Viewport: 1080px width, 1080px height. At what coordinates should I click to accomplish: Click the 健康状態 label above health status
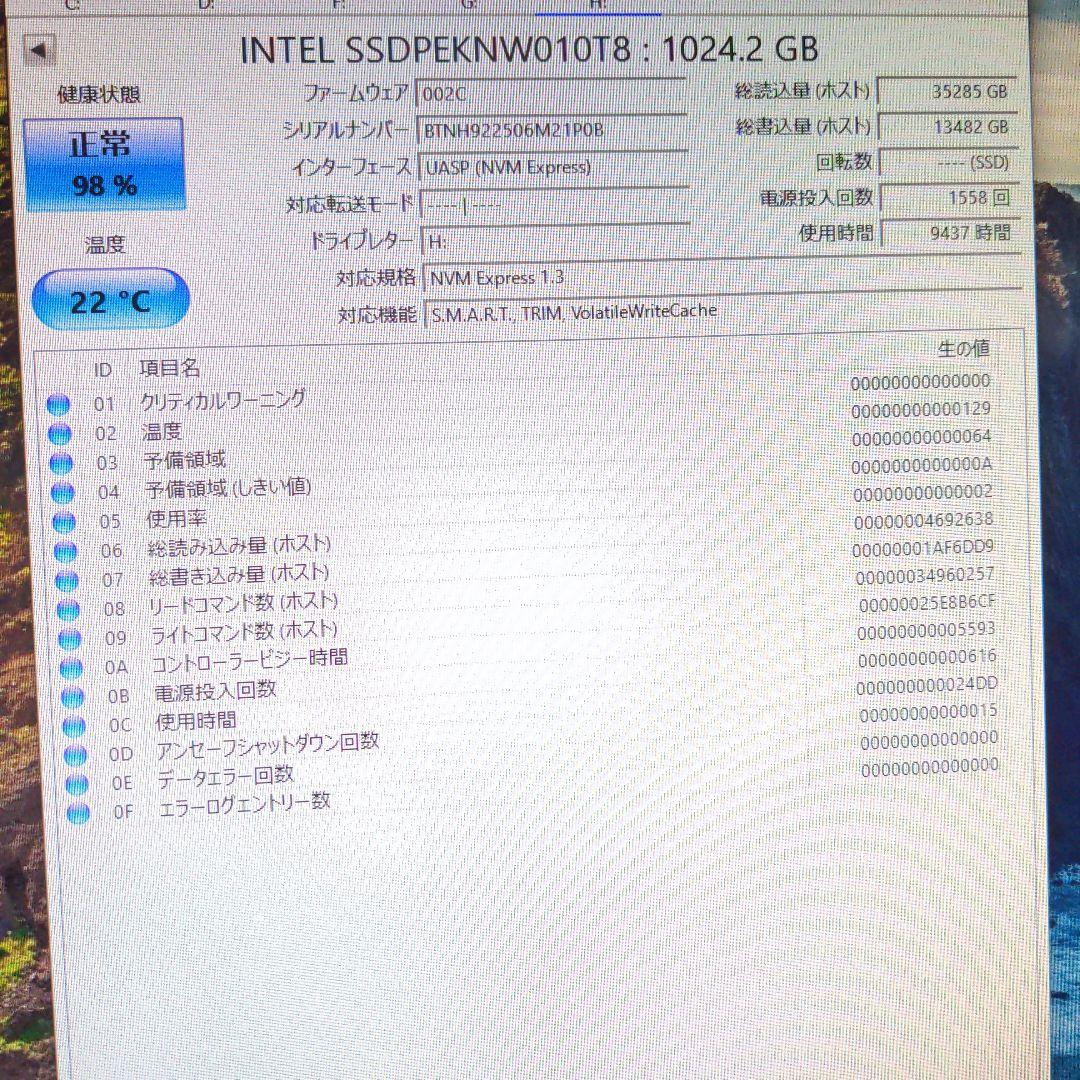[98, 94]
